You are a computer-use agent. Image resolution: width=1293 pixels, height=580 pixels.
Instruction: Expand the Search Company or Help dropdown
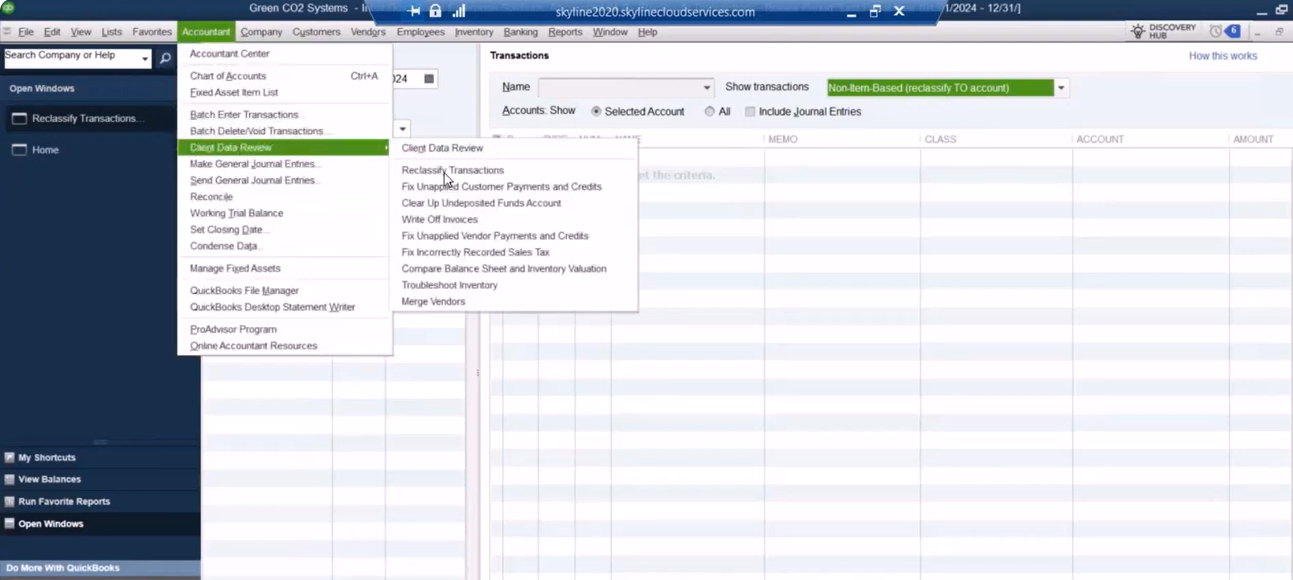145,59
